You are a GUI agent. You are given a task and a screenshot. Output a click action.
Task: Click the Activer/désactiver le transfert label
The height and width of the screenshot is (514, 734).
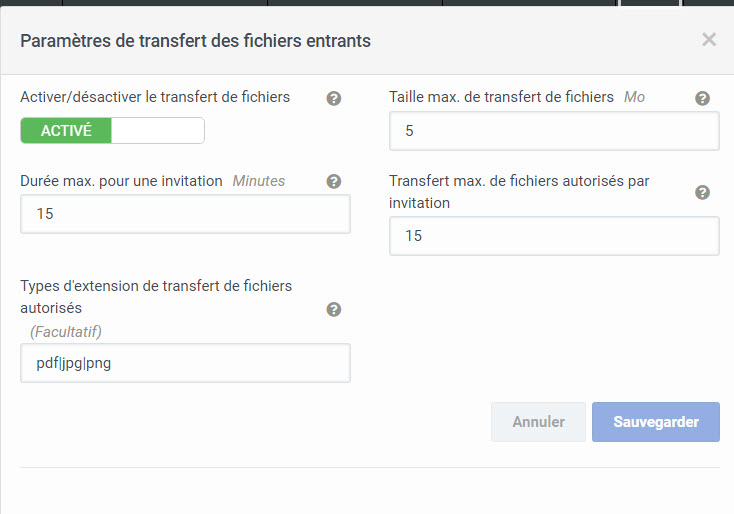155,97
